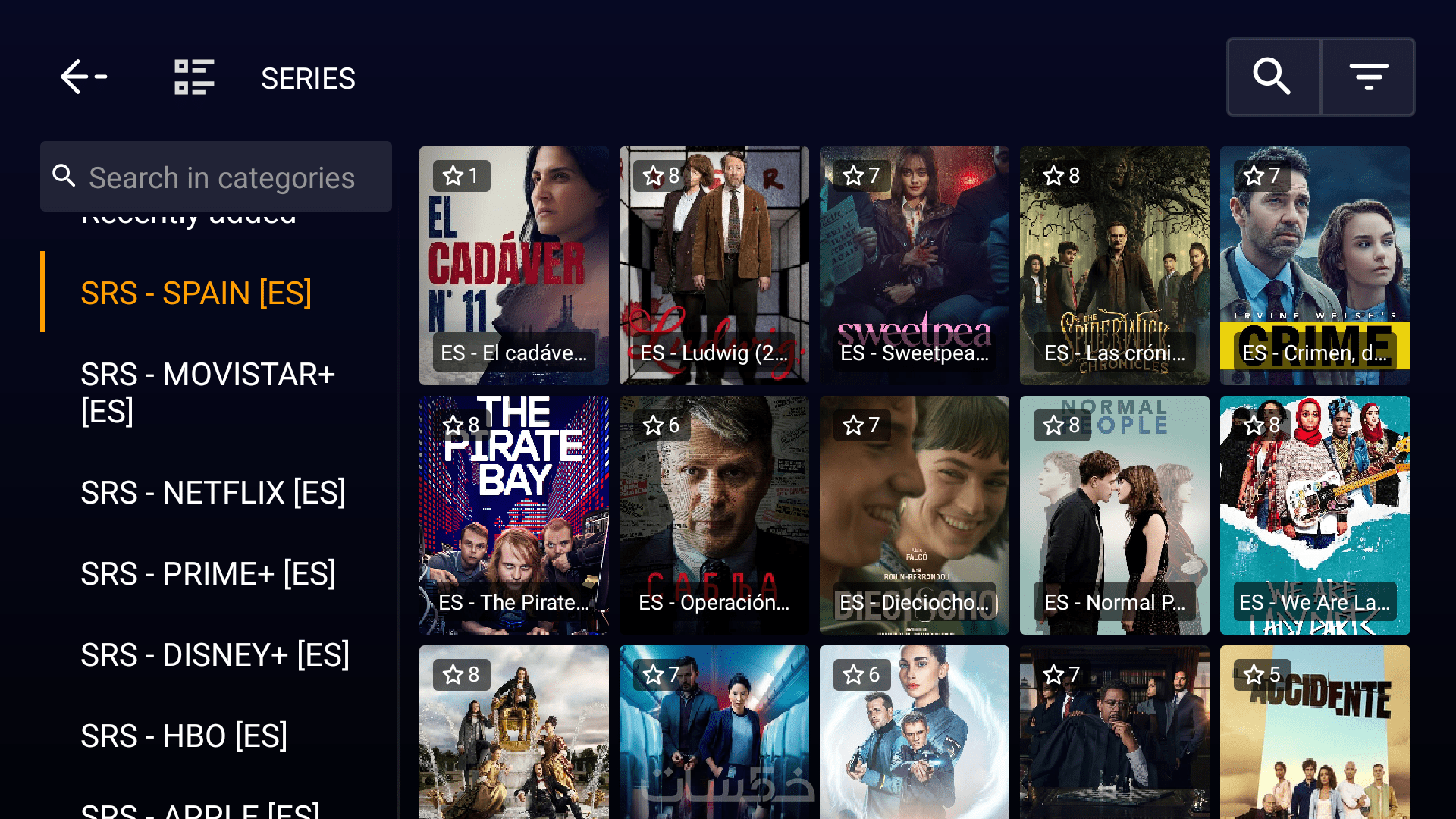Open ES - We Are Lady Parts poster
Viewport: 1456px width, 819px height.
click(1315, 515)
